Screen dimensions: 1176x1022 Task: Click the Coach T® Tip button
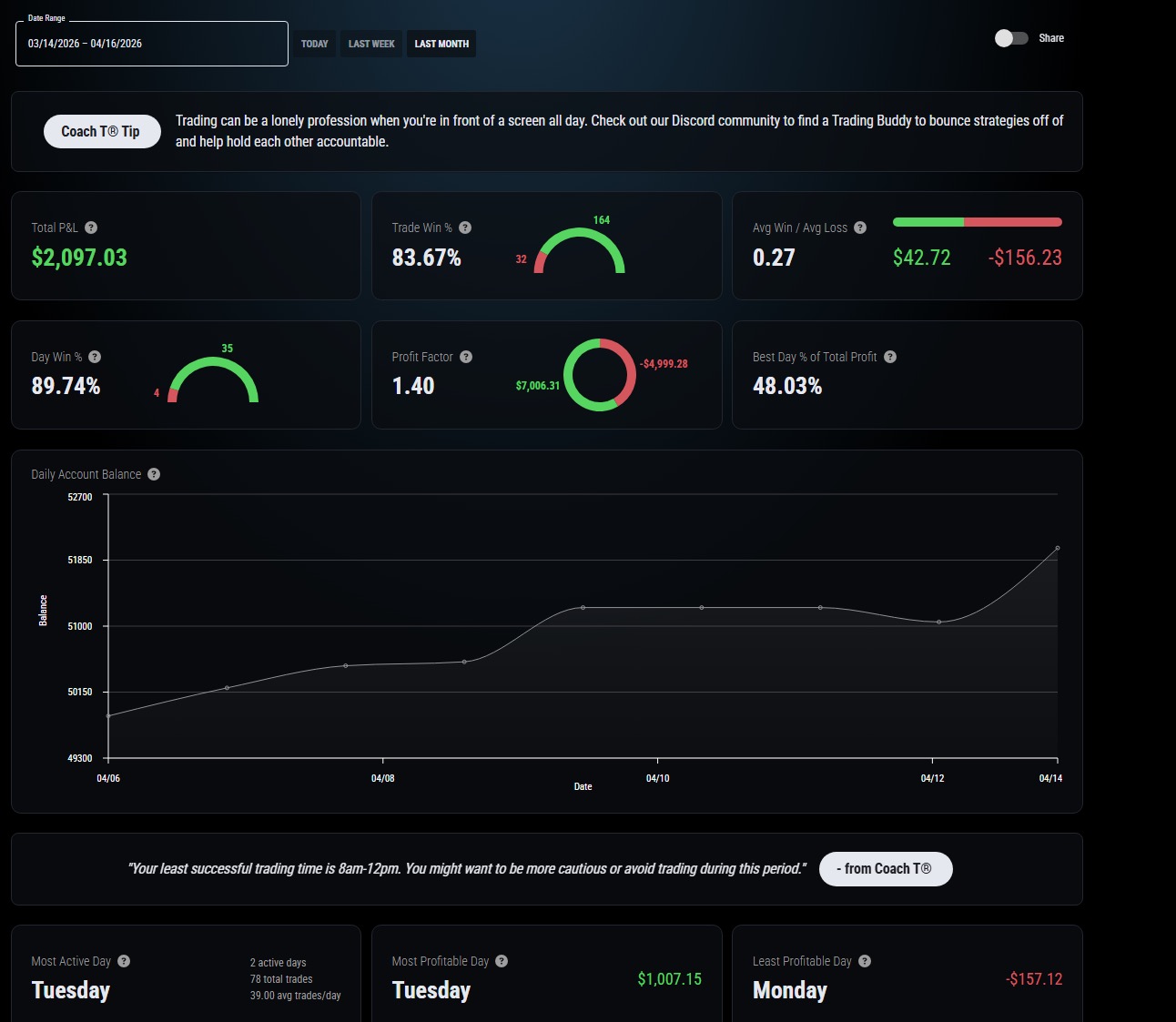tap(102, 132)
